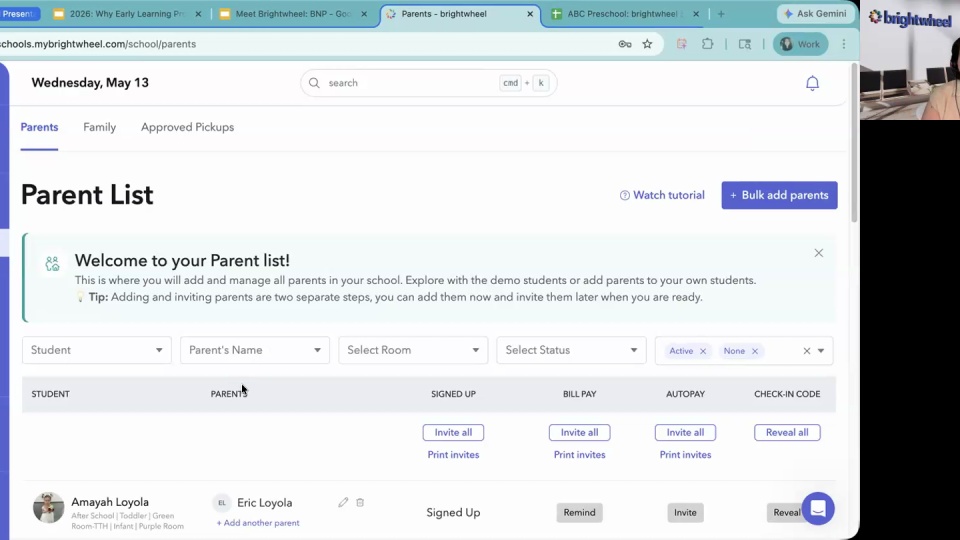
Task: Expand the Select Status dropdown
Action: tap(571, 350)
